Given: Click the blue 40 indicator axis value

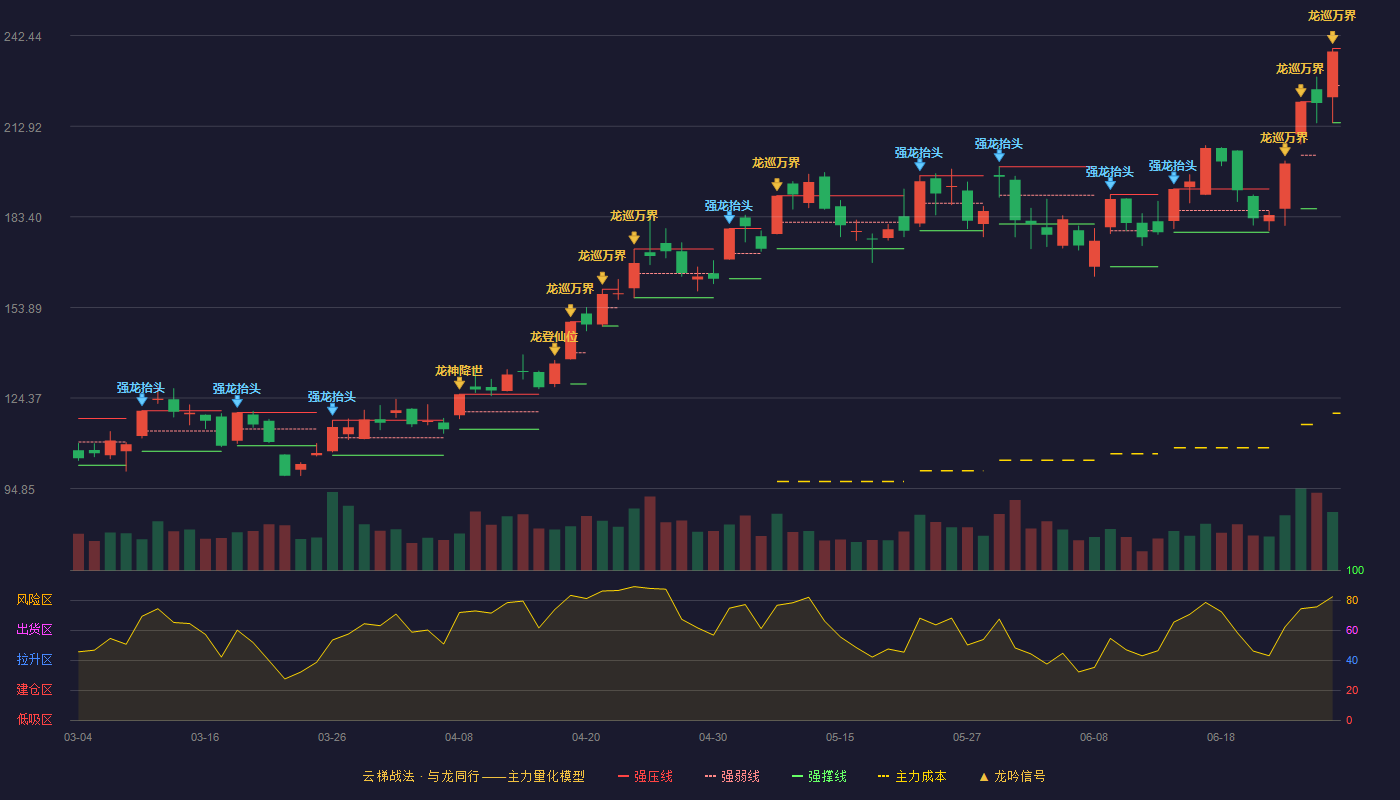Looking at the screenshot, I should click(x=1352, y=660).
